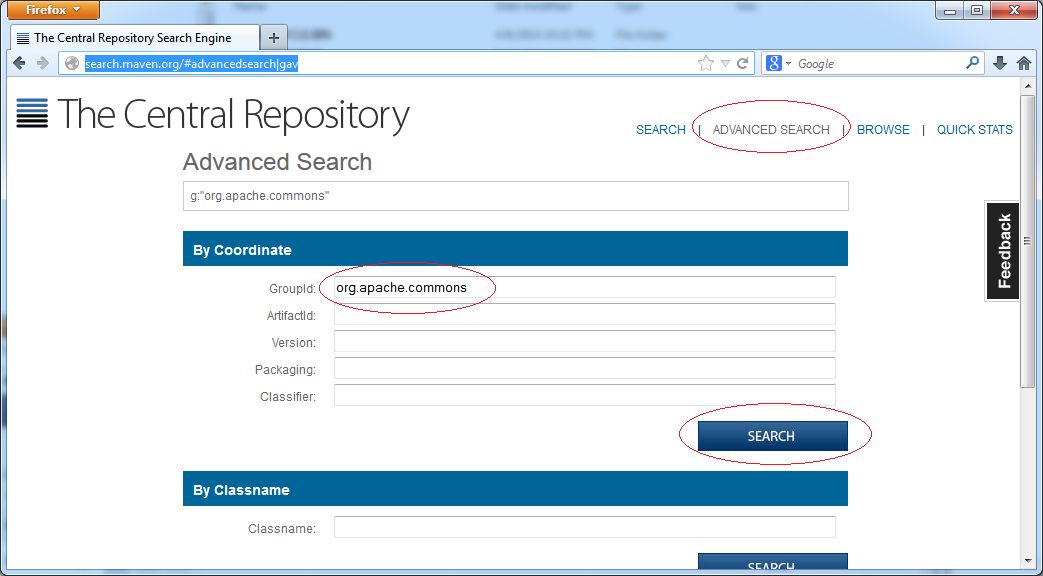Open the BROWSE navigation link

click(883, 130)
